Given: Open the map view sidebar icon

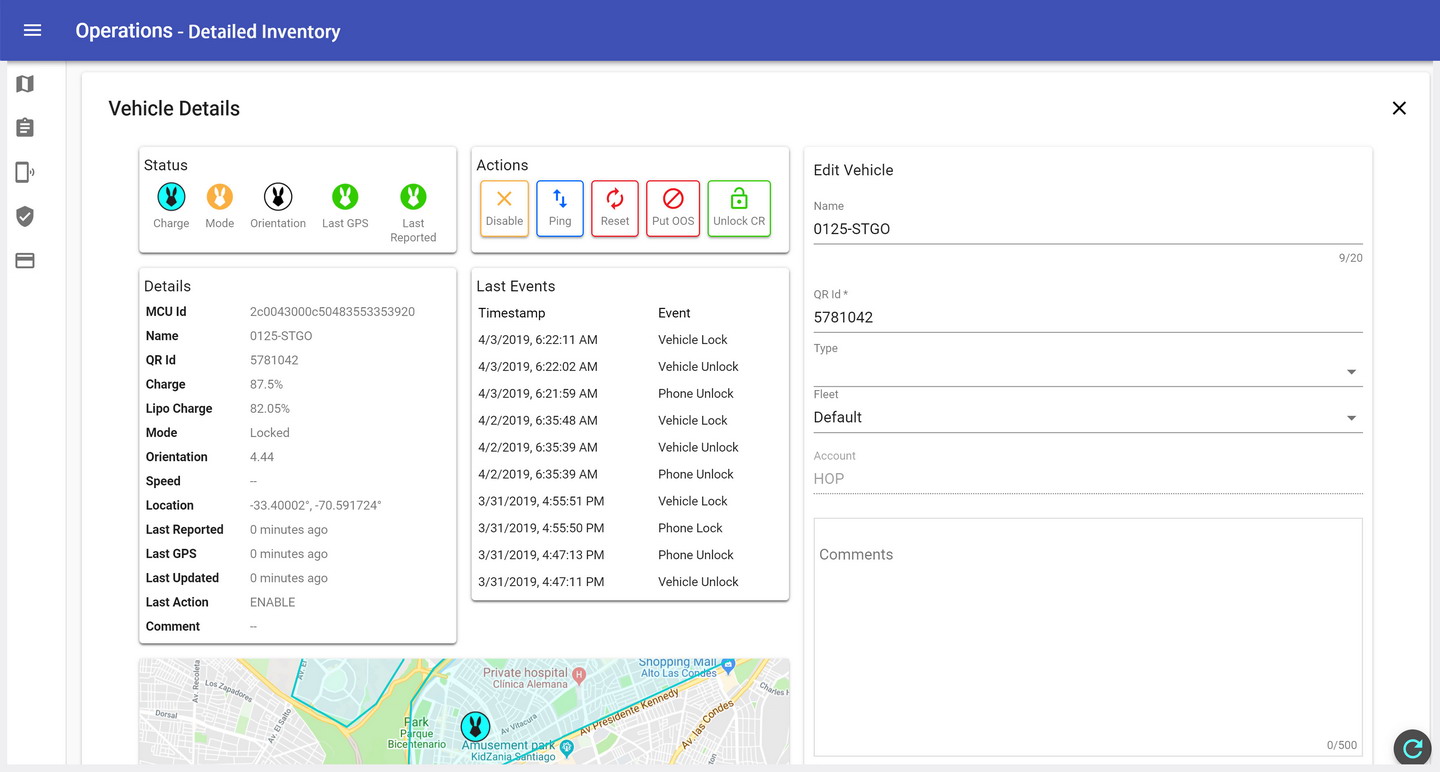Looking at the screenshot, I should pyautogui.click(x=25, y=84).
